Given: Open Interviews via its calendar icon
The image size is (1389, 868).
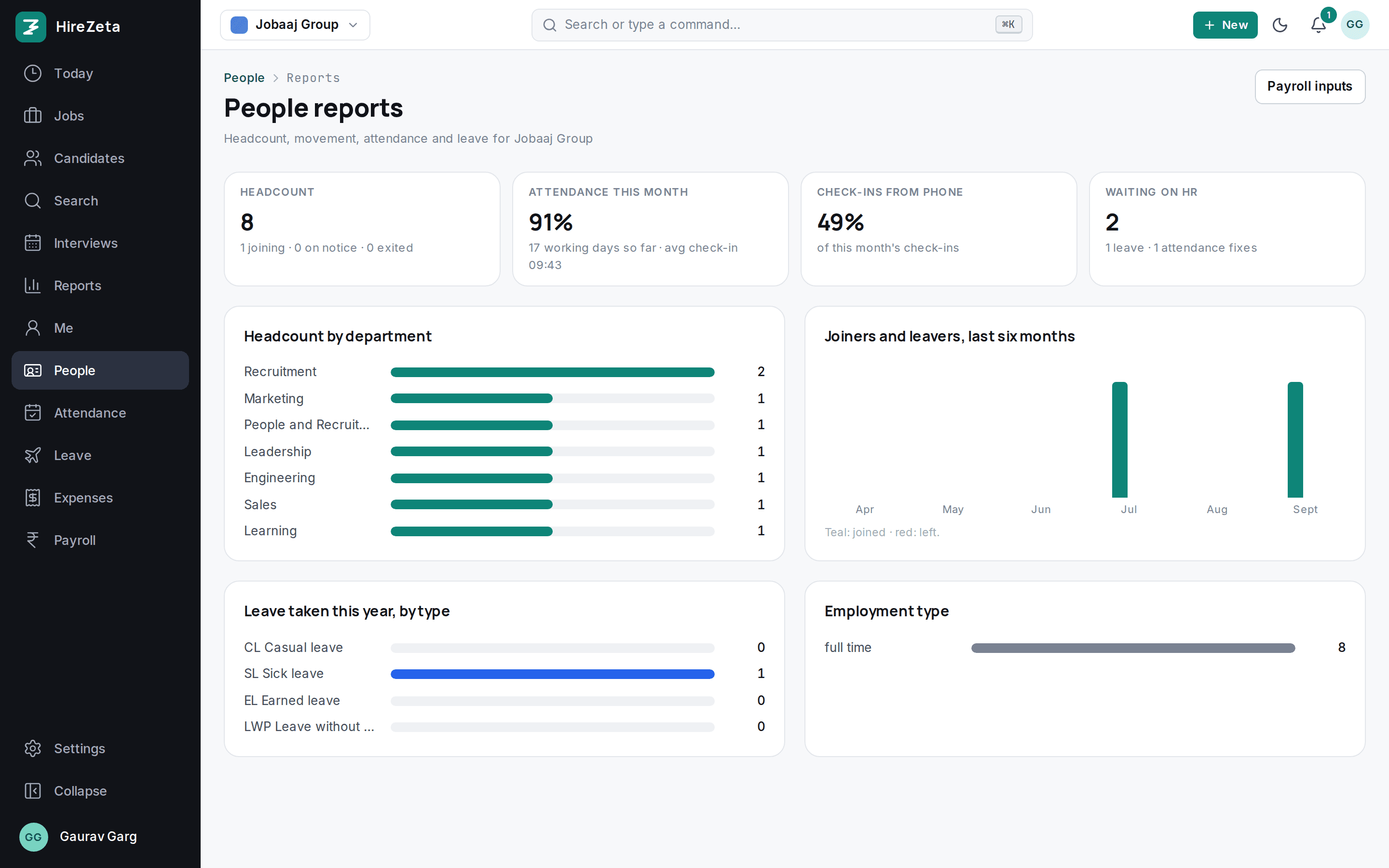Looking at the screenshot, I should 33,244.
